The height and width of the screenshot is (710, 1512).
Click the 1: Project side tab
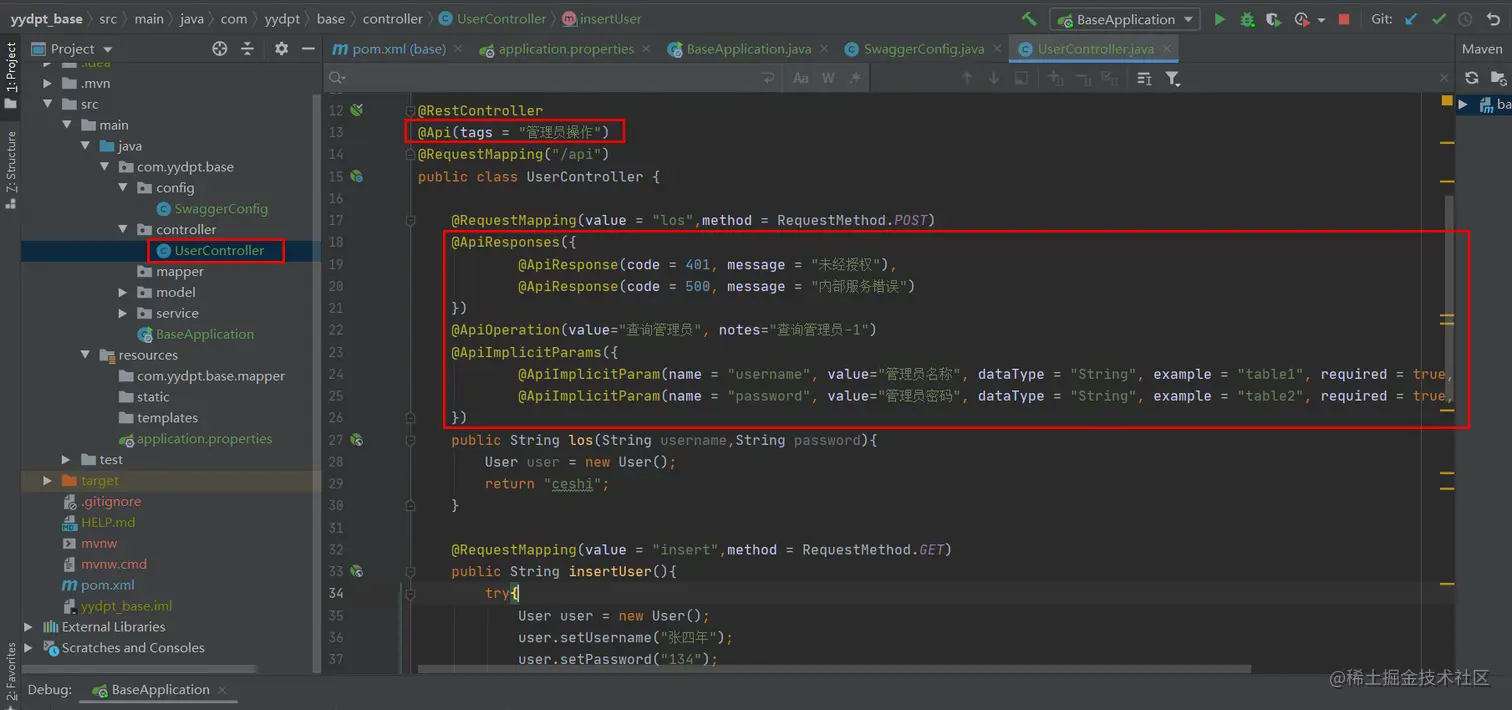point(11,76)
